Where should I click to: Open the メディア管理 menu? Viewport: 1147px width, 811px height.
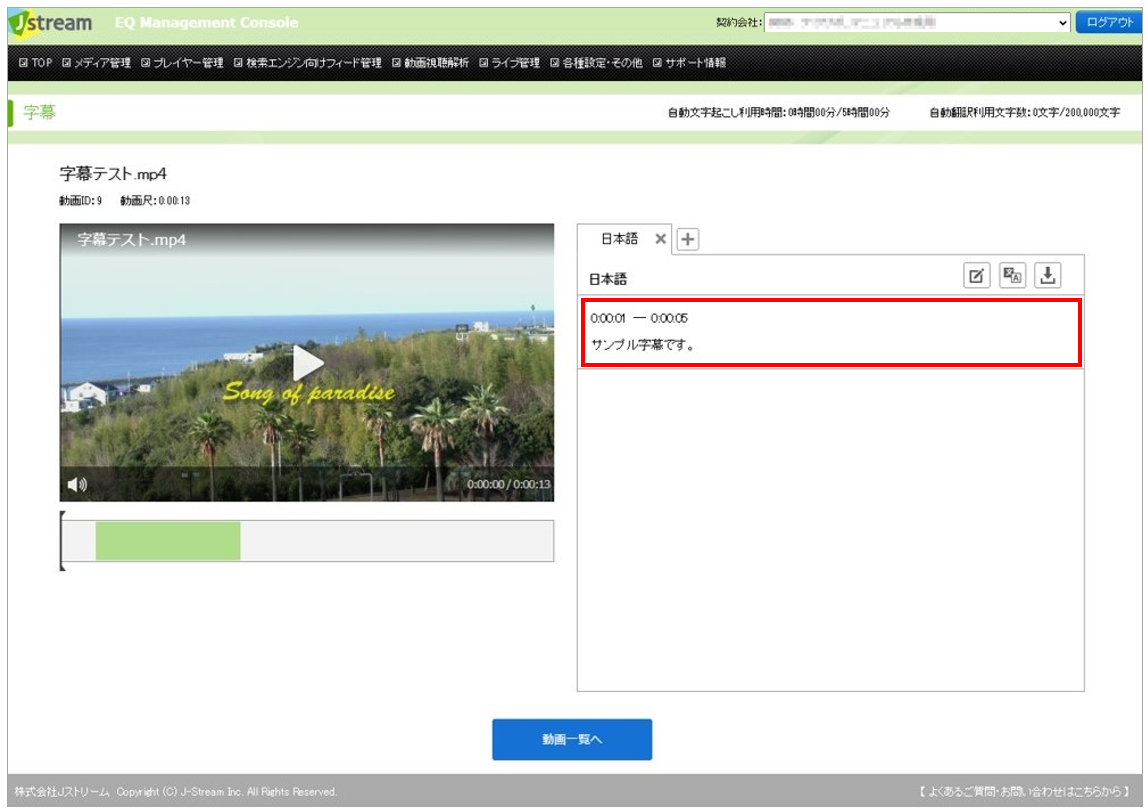pyautogui.click(x=97, y=63)
